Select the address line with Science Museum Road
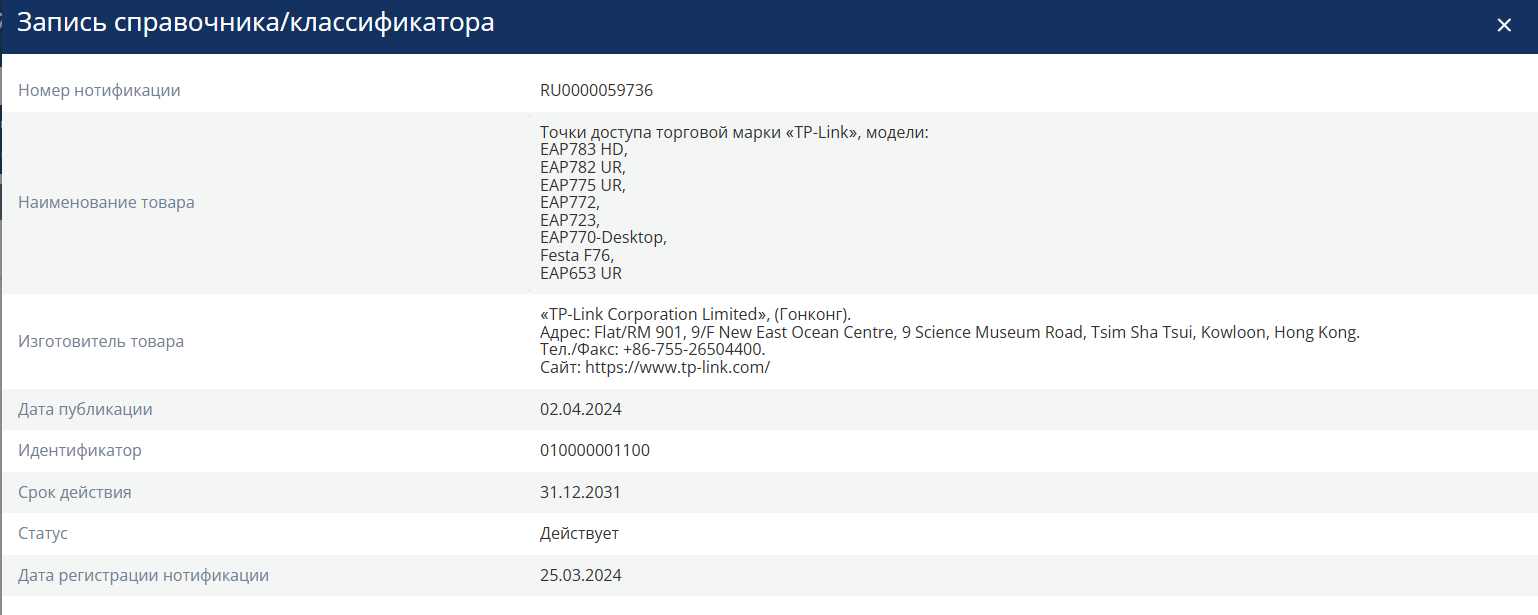This screenshot has height=615, width=1538. pyautogui.click(x=950, y=333)
